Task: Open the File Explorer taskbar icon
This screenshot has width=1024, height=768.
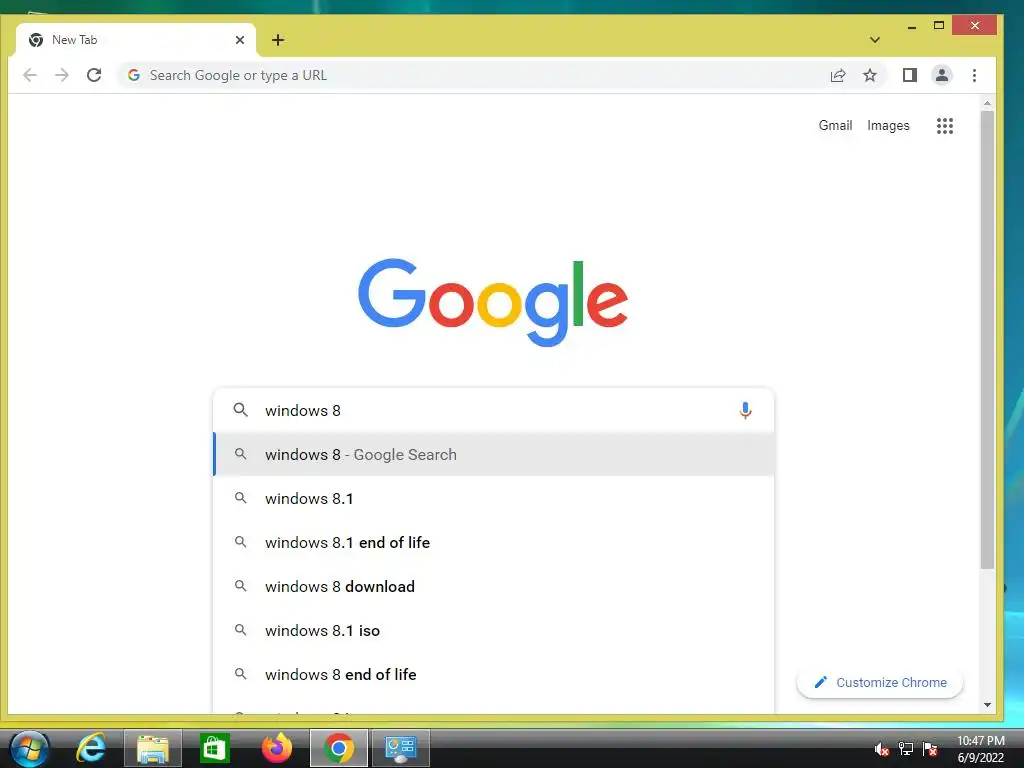Action: coord(153,748)
